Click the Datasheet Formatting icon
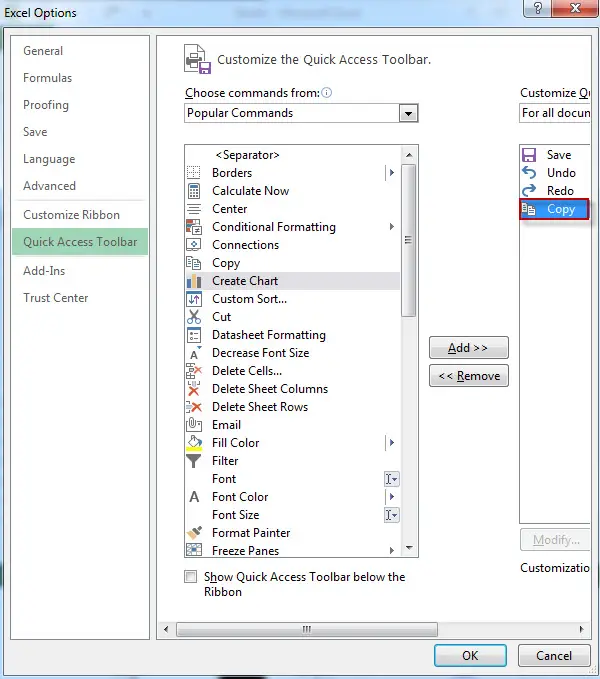The image size is (600, 679). pos(194,335)
